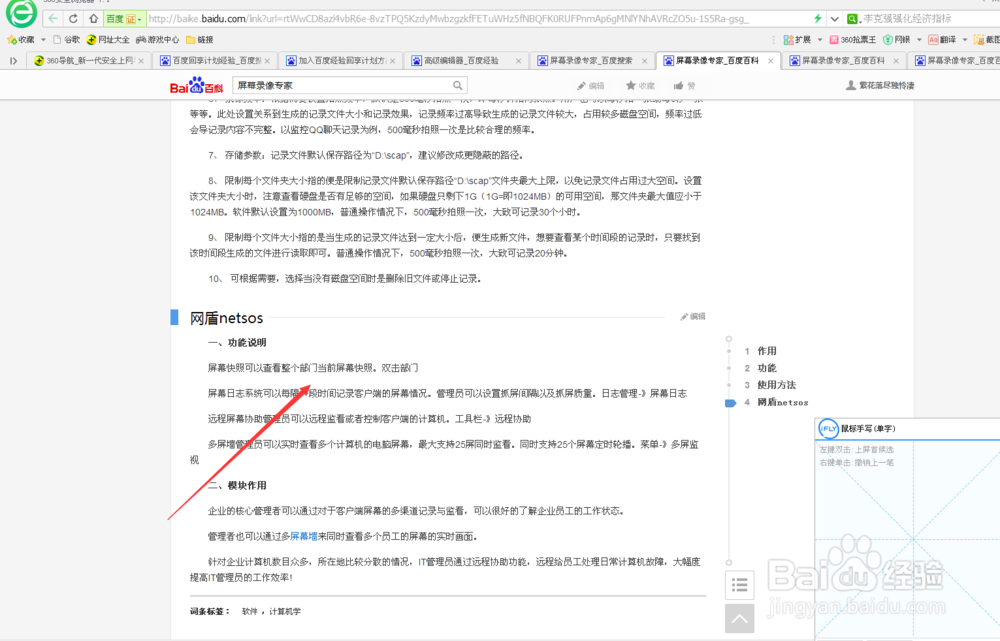Expand the 收藏 dropdown arrow
Image resolution: width=1000 pixels, height=641 pixels.
(x=43, y=40)
